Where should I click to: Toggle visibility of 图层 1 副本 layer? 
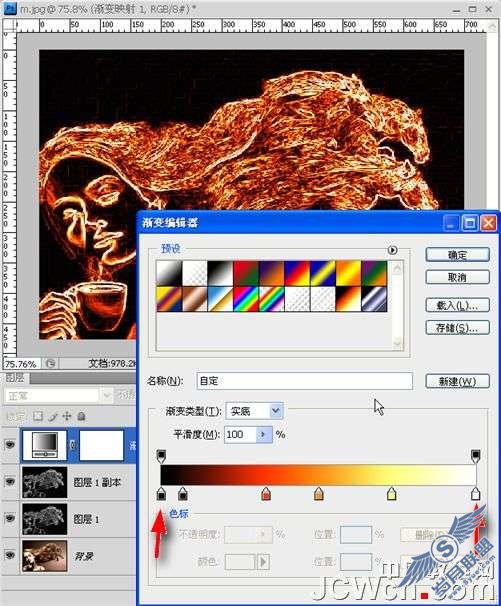[x=10, y=482]
